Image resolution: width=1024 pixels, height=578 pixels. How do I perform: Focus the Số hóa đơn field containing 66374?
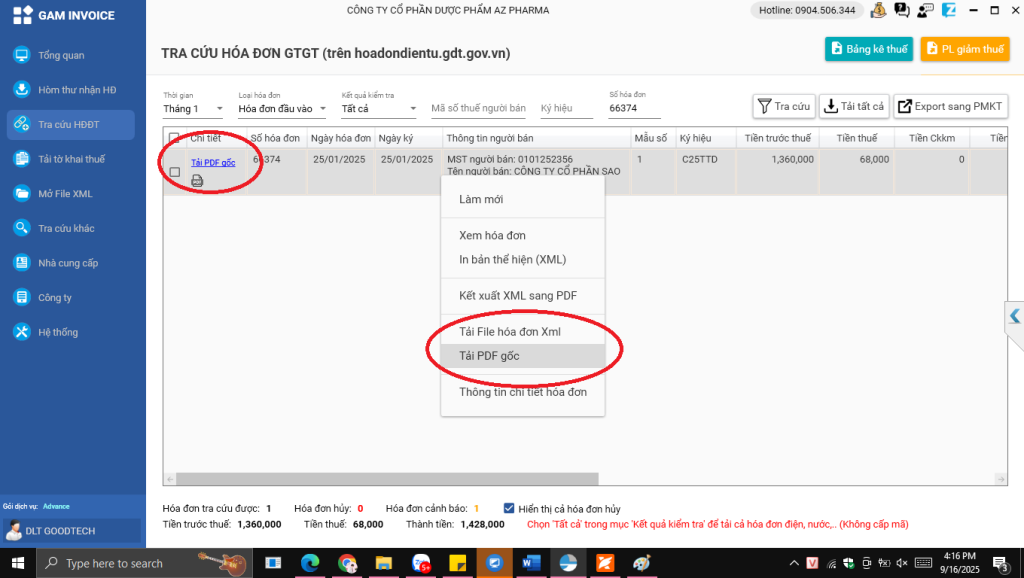pos(635,108)
